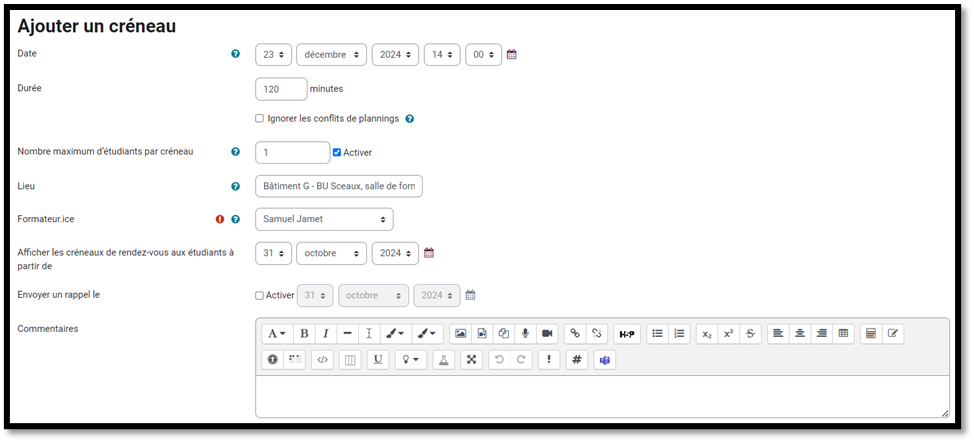The height and width of the screenshot is (442, 974).
Task: Insert a link with the chain icon
Action: tap(574, 334)
